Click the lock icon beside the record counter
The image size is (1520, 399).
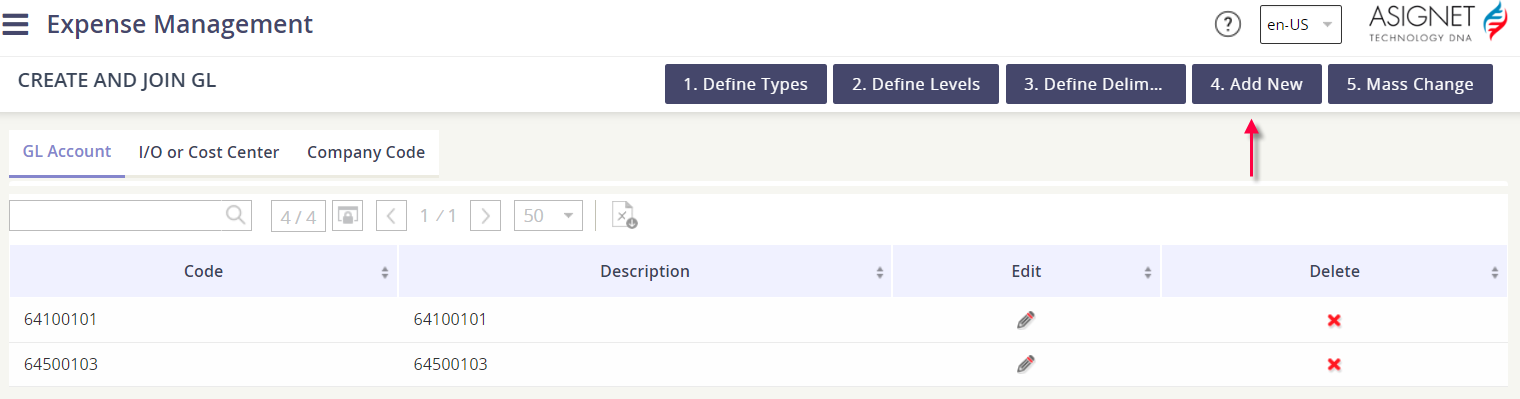347,216
